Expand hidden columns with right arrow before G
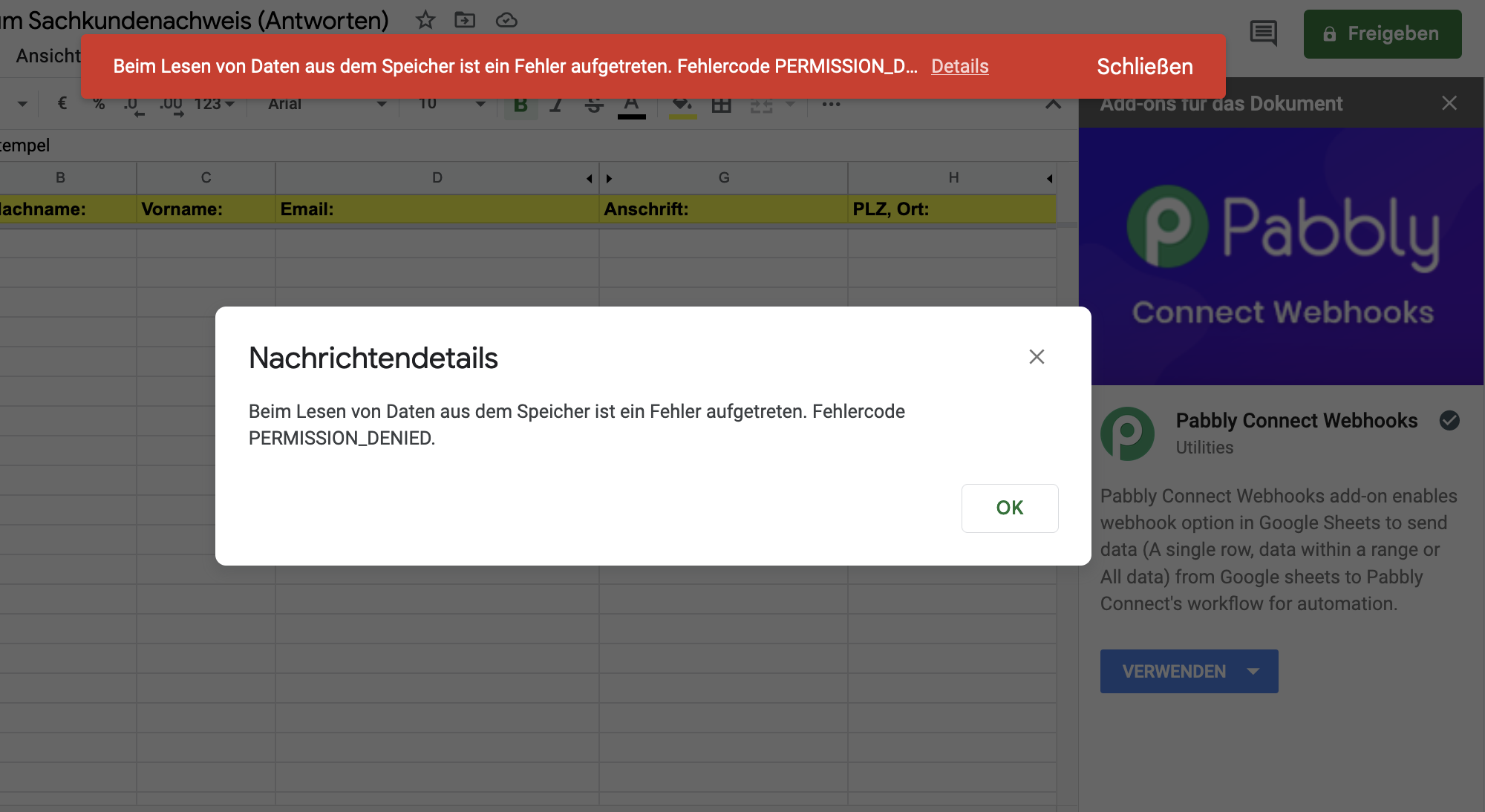1485x812 pixels. [x=609, y=179]
